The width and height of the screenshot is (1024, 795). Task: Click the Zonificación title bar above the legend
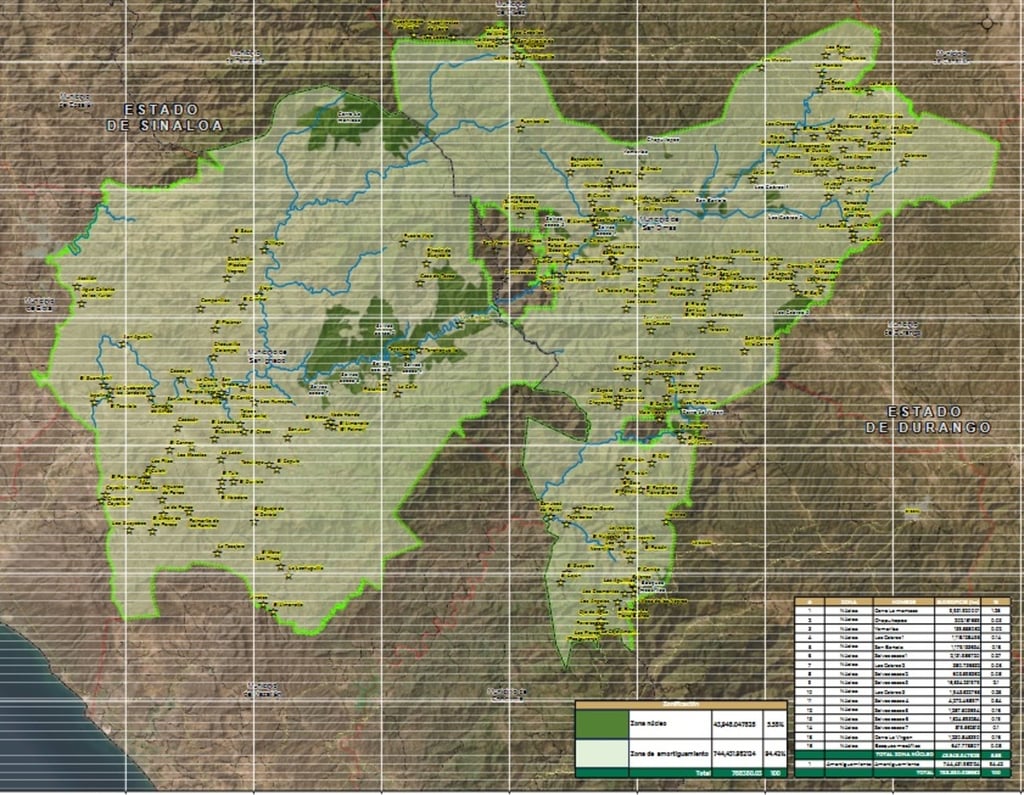pos(681,702)
